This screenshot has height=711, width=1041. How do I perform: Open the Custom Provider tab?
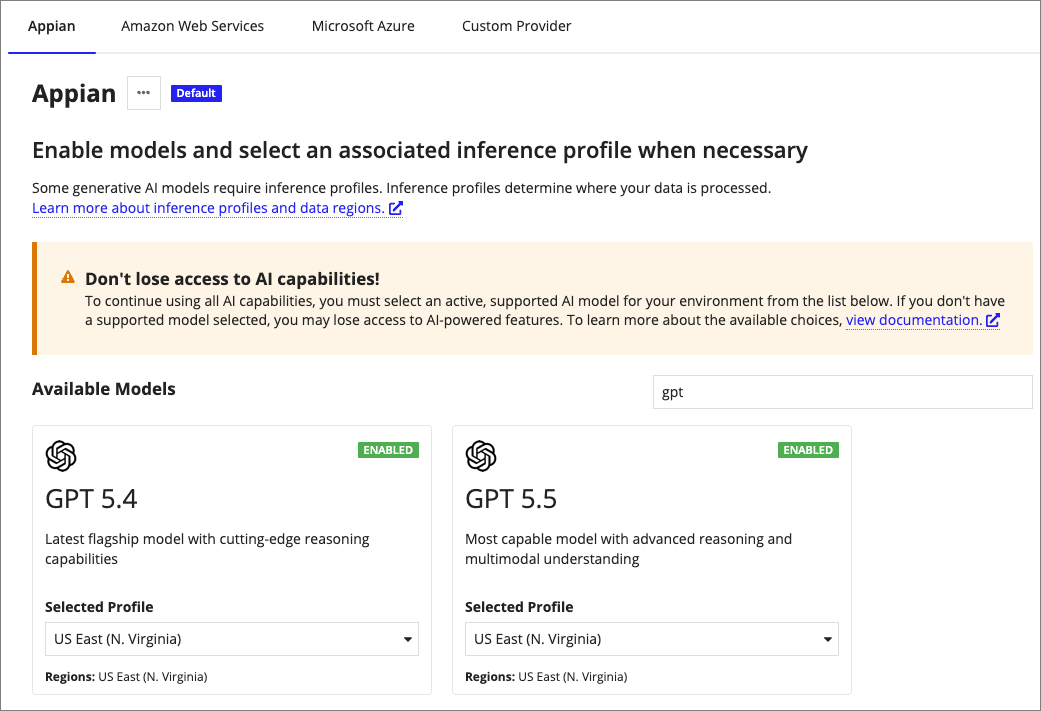[517, 27]
